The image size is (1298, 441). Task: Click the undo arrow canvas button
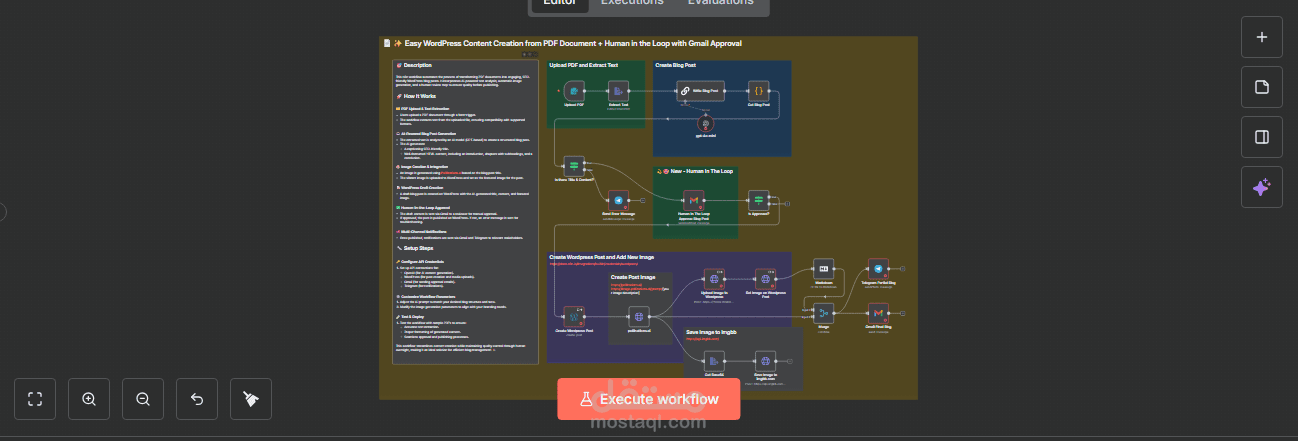pyautogui.click(x=197, y=399)
